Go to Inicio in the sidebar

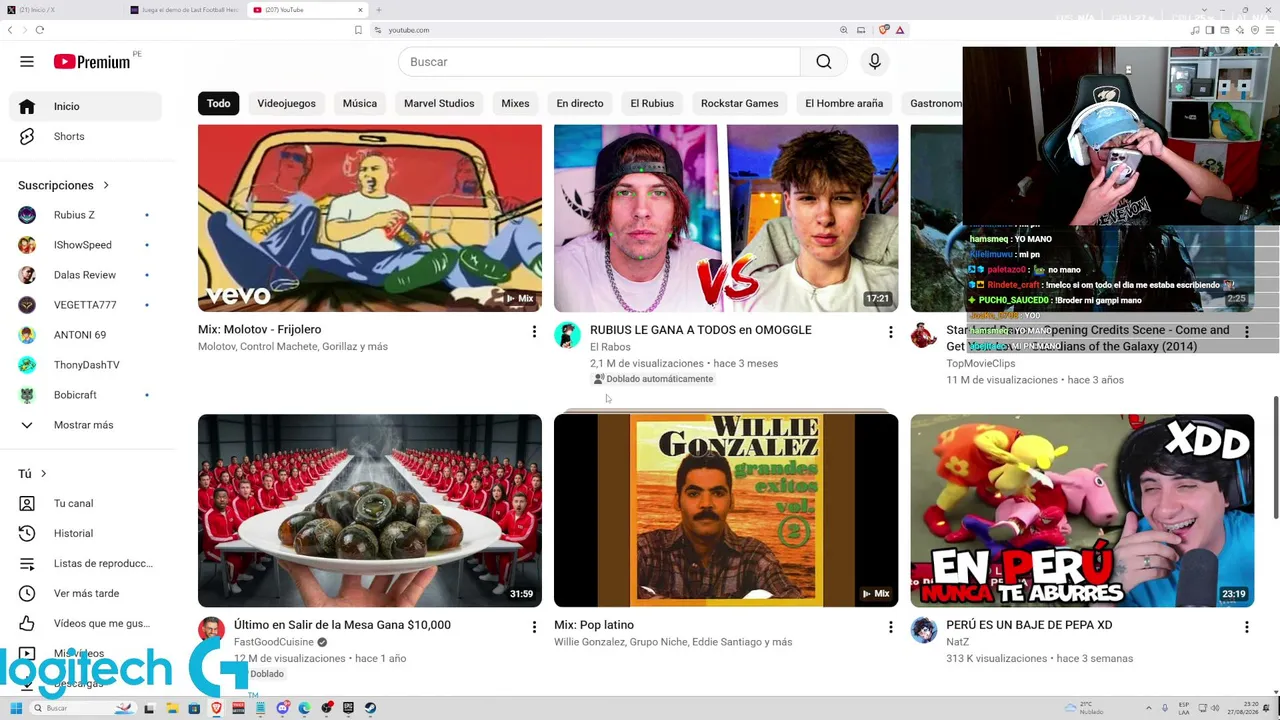[x=85, y=106]
